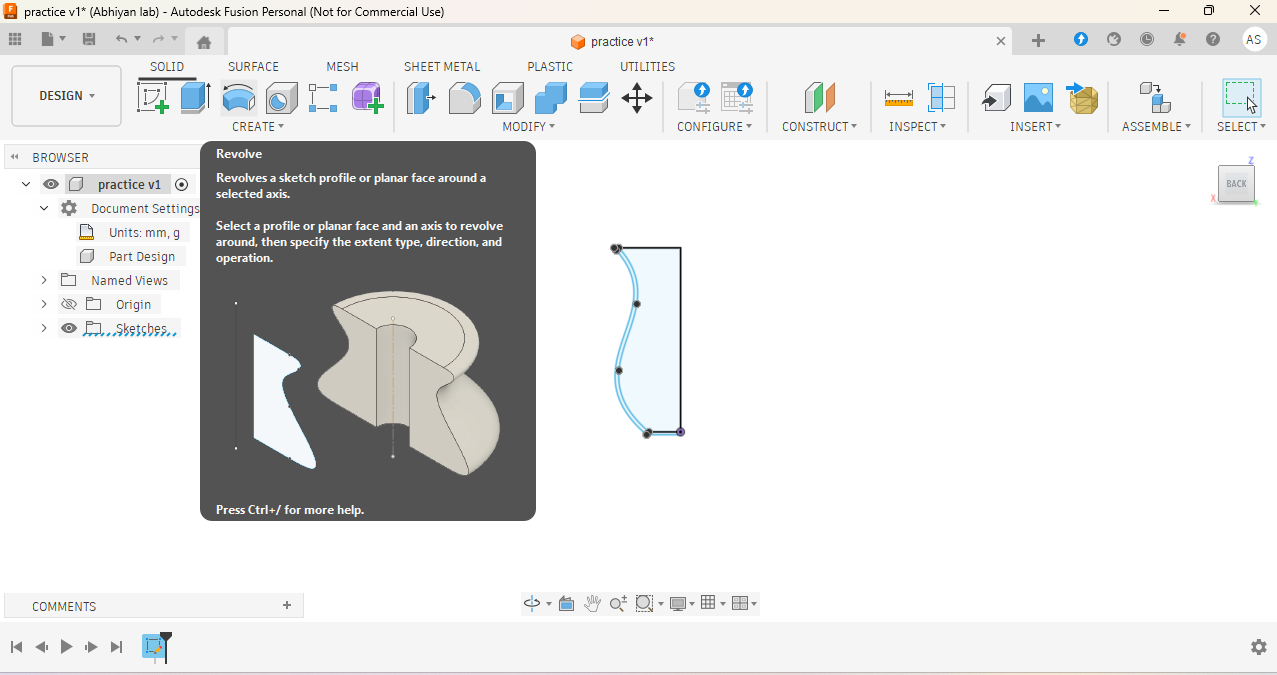Switch to the PLASTIC tab
The width and height of the screenshot is (1277, 675).
point(550,67)
